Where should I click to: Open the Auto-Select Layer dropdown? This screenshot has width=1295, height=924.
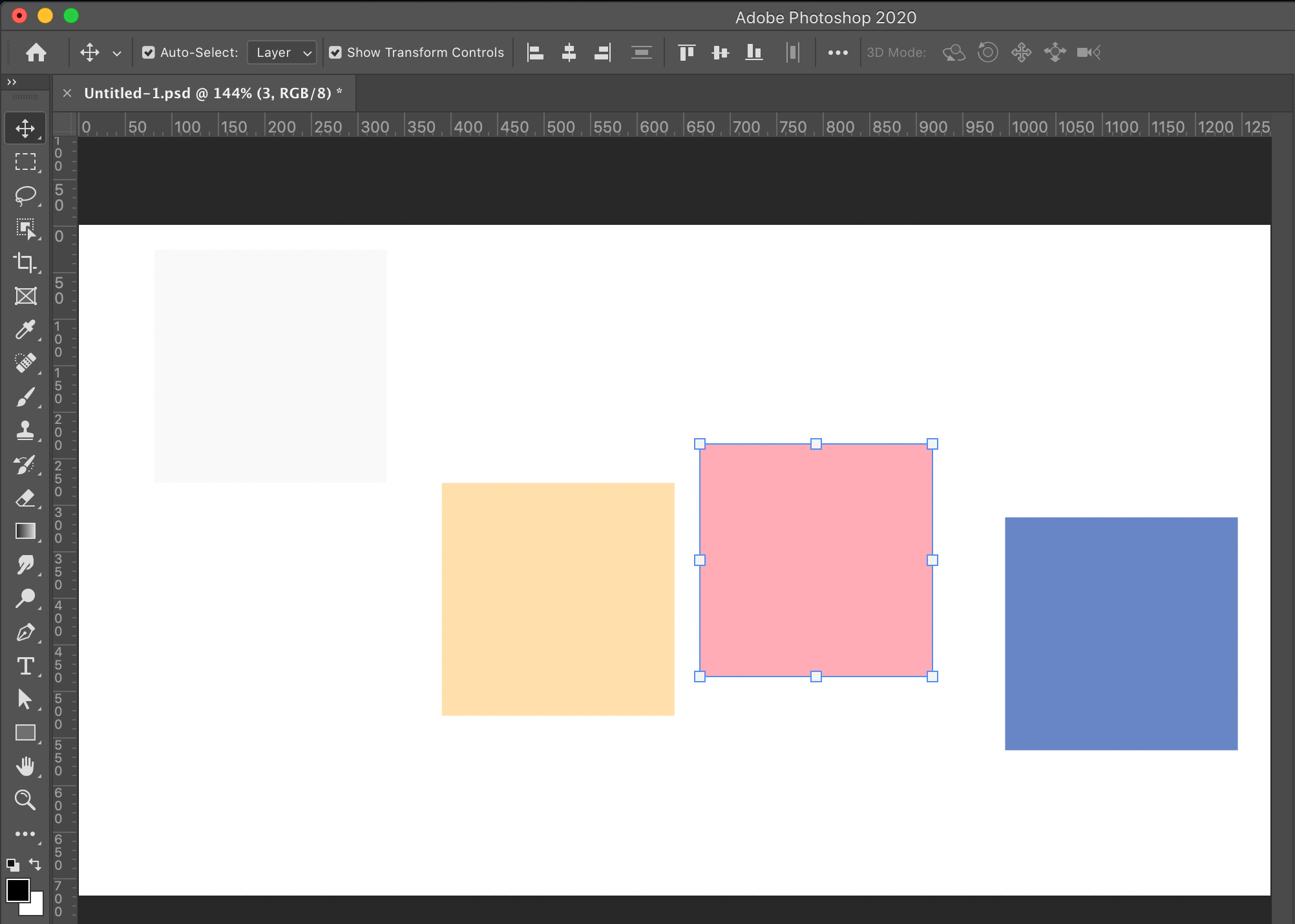[282, 52]
